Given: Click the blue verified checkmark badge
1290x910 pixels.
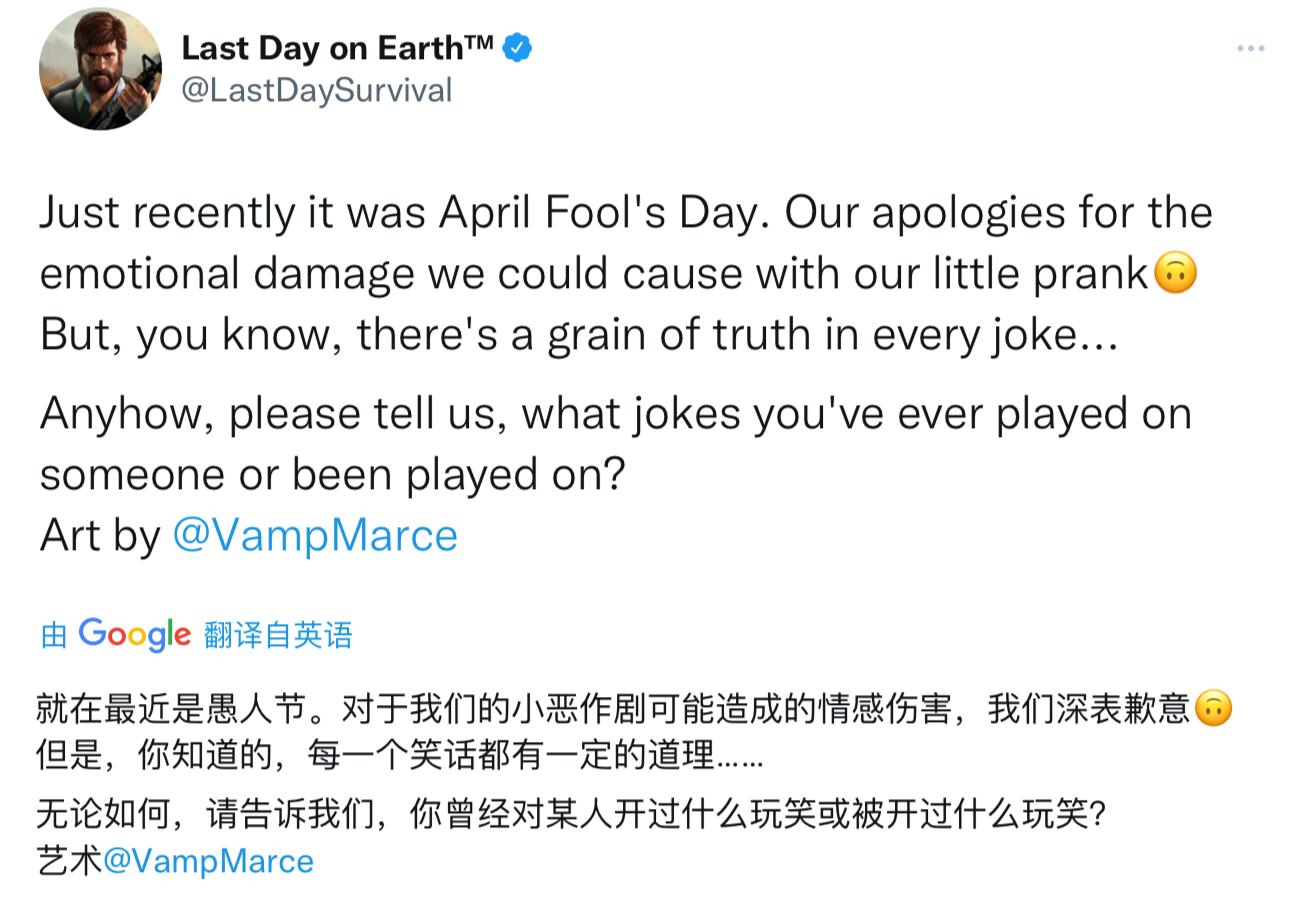Looking at the screenshot, I should tap(516, 47).
